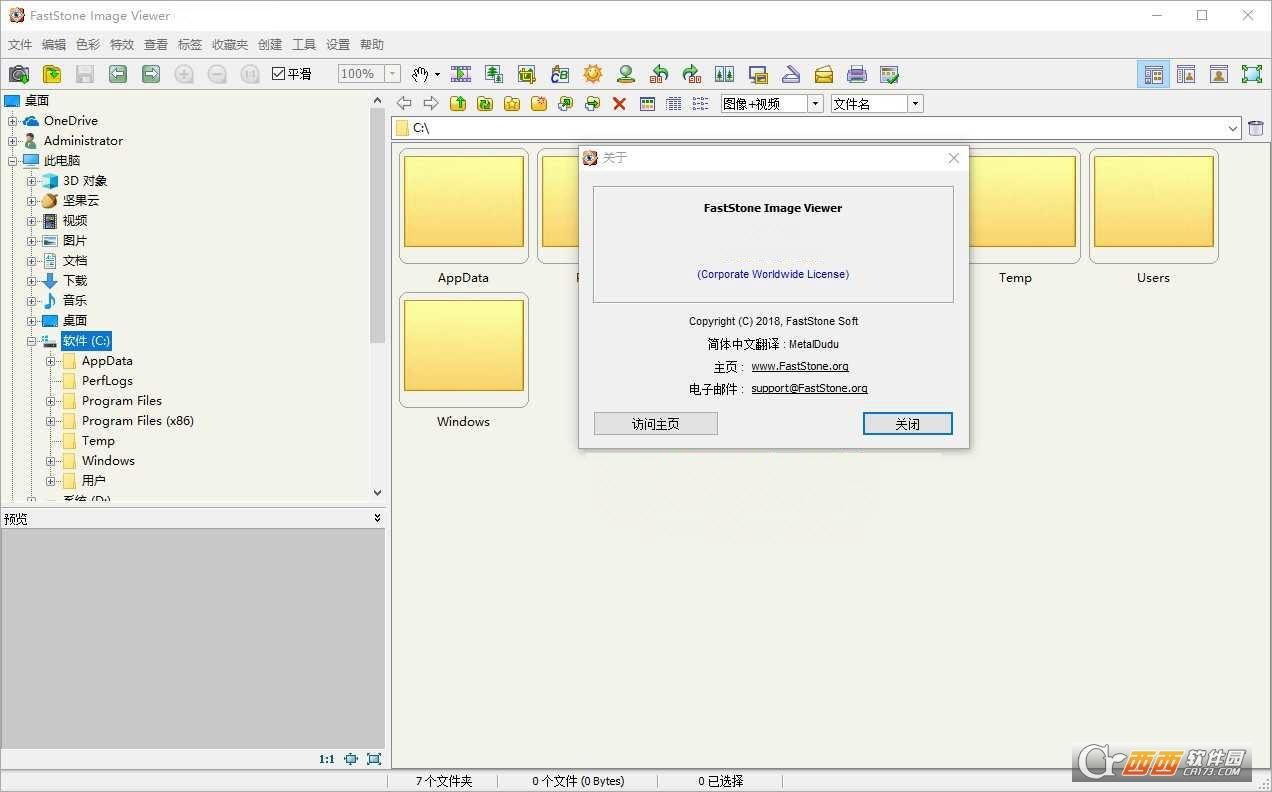Click the email envelope icon

tap(824, 74)
